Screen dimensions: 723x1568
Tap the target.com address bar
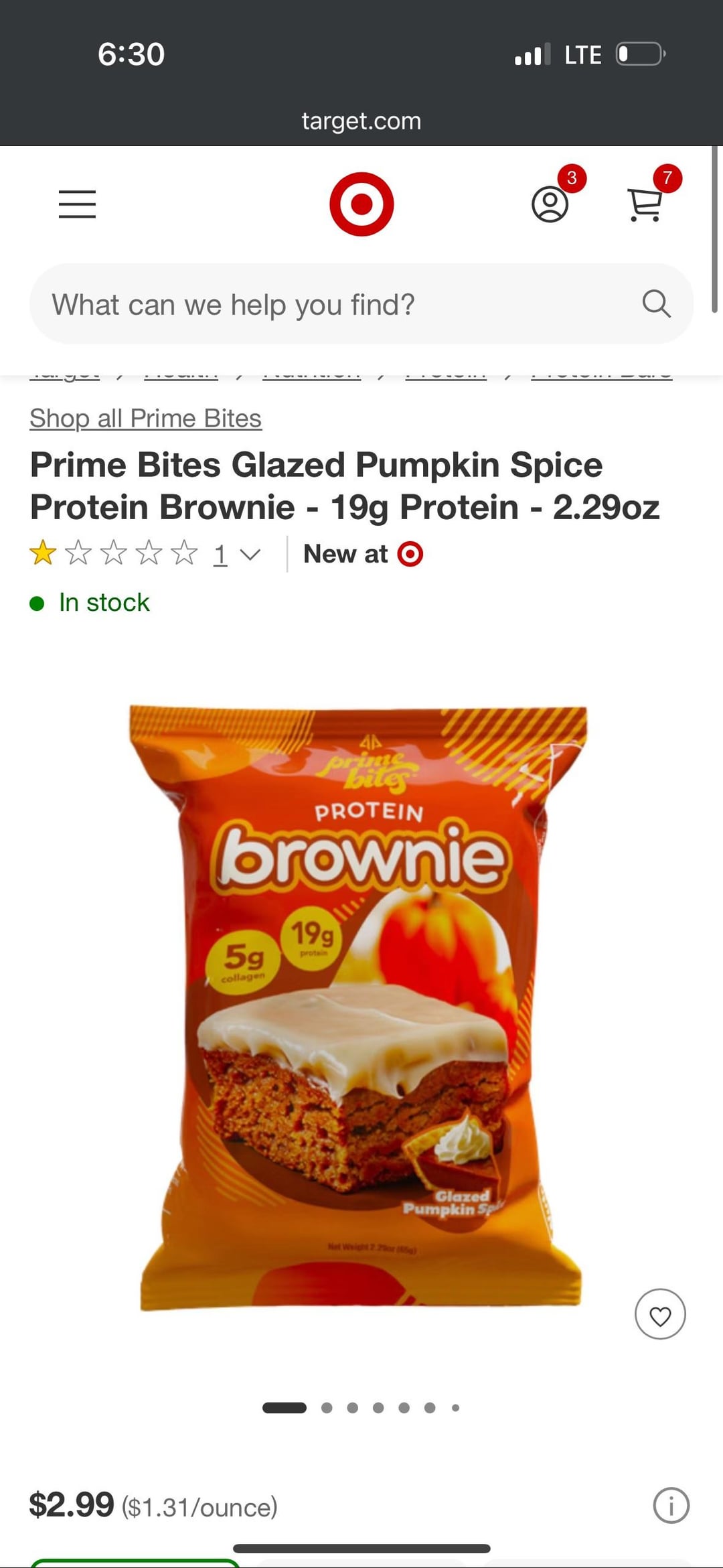click(361, 121)
